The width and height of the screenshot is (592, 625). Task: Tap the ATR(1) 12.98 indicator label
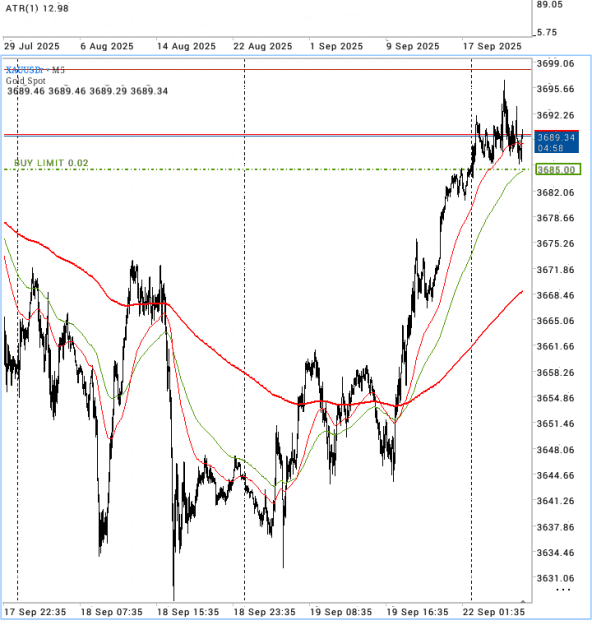point(37,8)
